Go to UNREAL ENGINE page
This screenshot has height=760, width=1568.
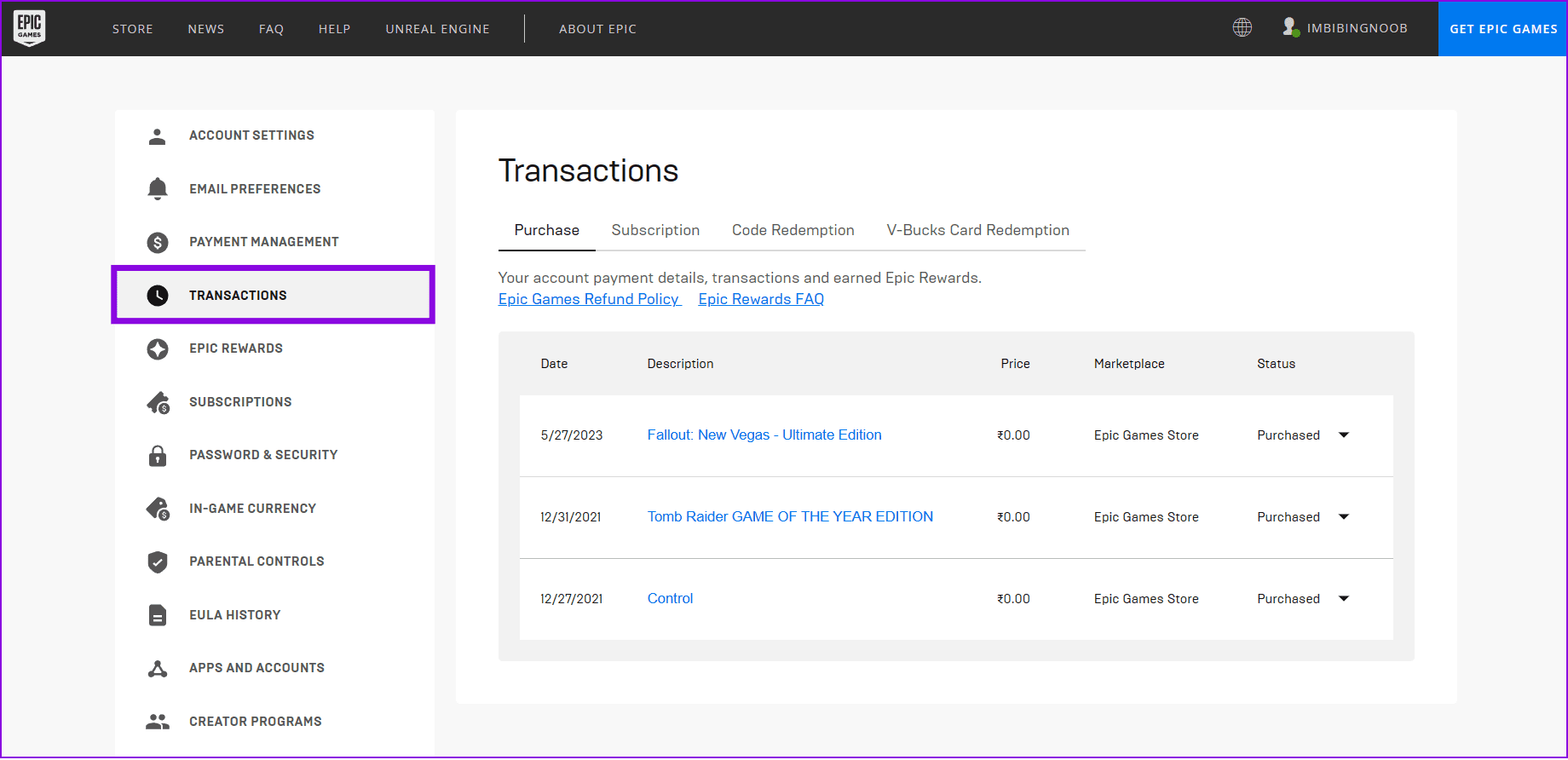point(438,29)
